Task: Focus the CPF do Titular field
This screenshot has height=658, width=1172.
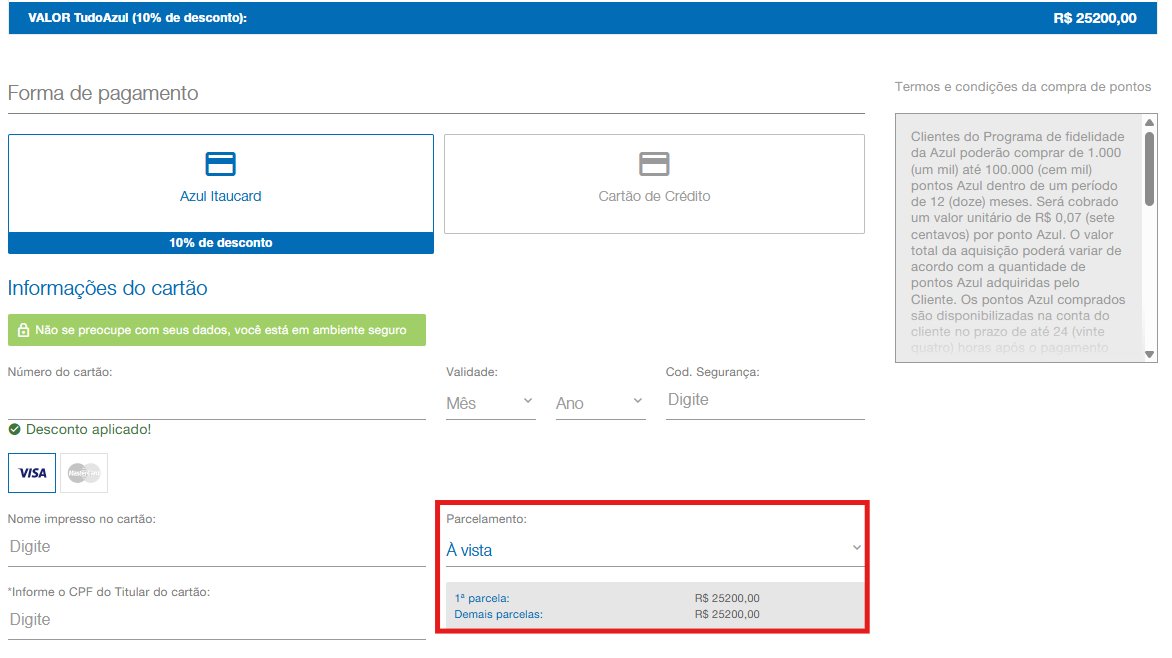Action: click(x=217, y=620)
